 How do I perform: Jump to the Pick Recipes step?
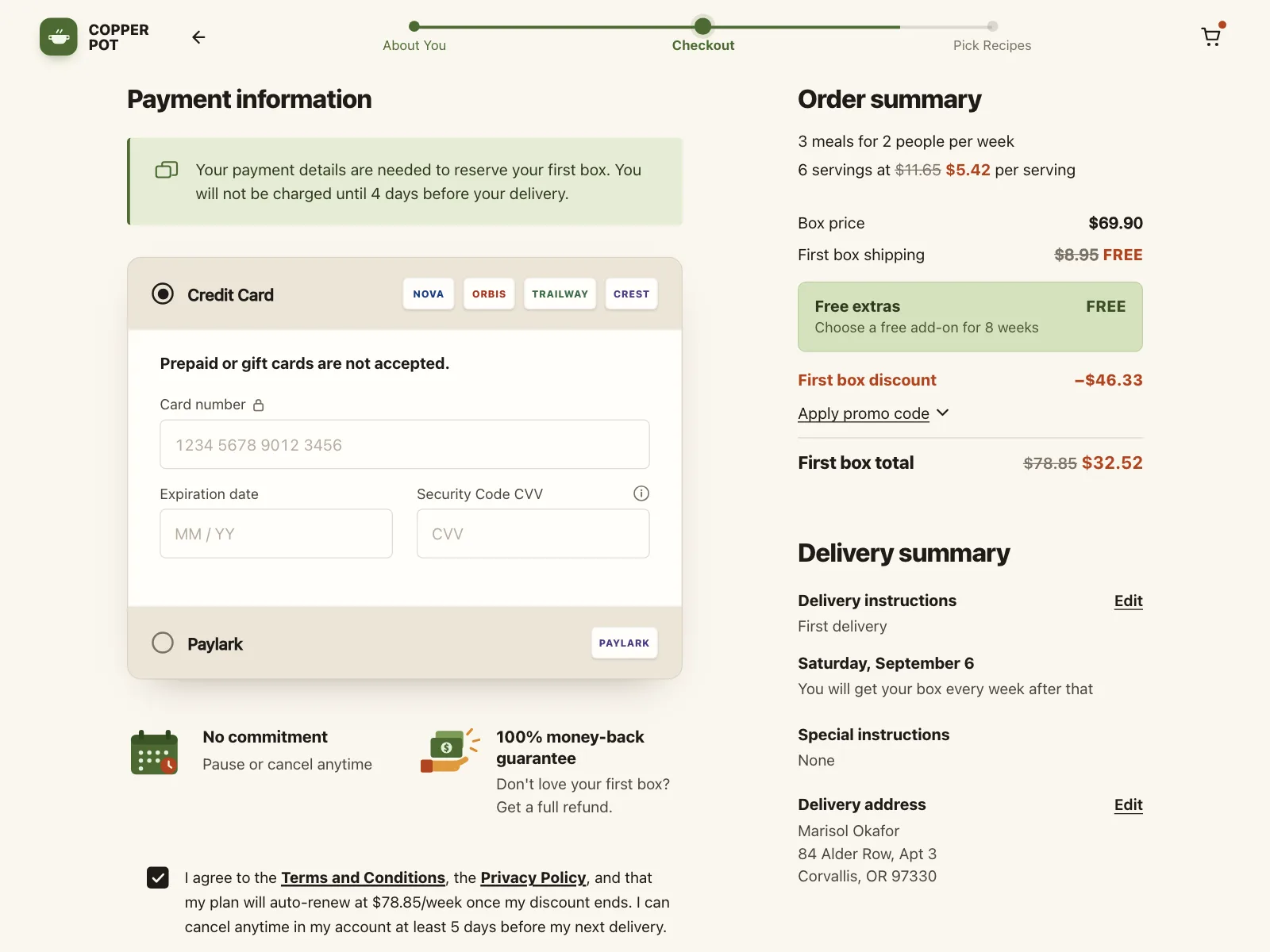coord(992,45)
